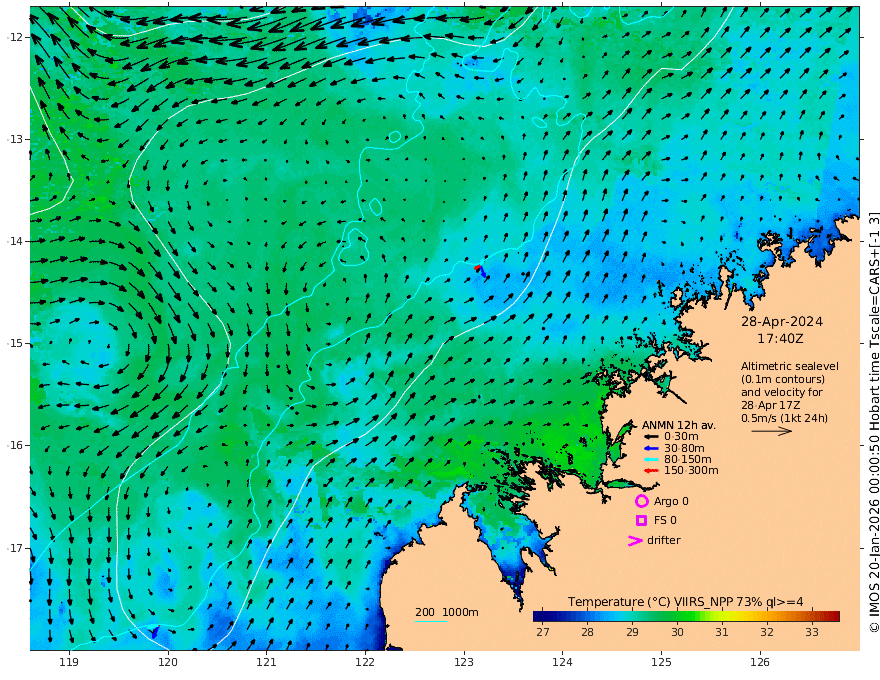Click the magenta Argo circle symbol
This screenshot has width=880, height=680.
point(641,501)
